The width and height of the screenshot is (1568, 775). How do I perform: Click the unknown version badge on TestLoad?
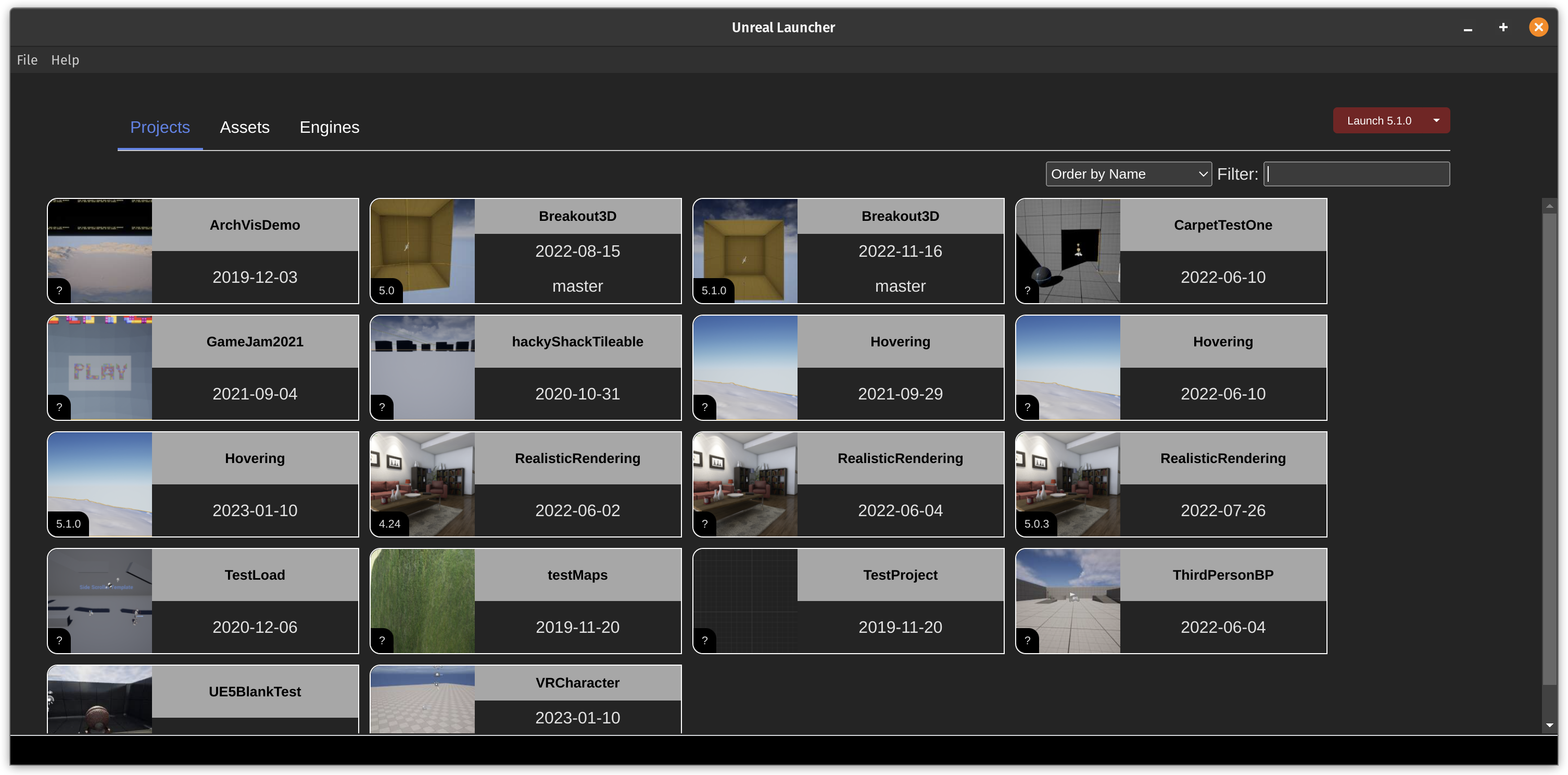coord(59,641)
